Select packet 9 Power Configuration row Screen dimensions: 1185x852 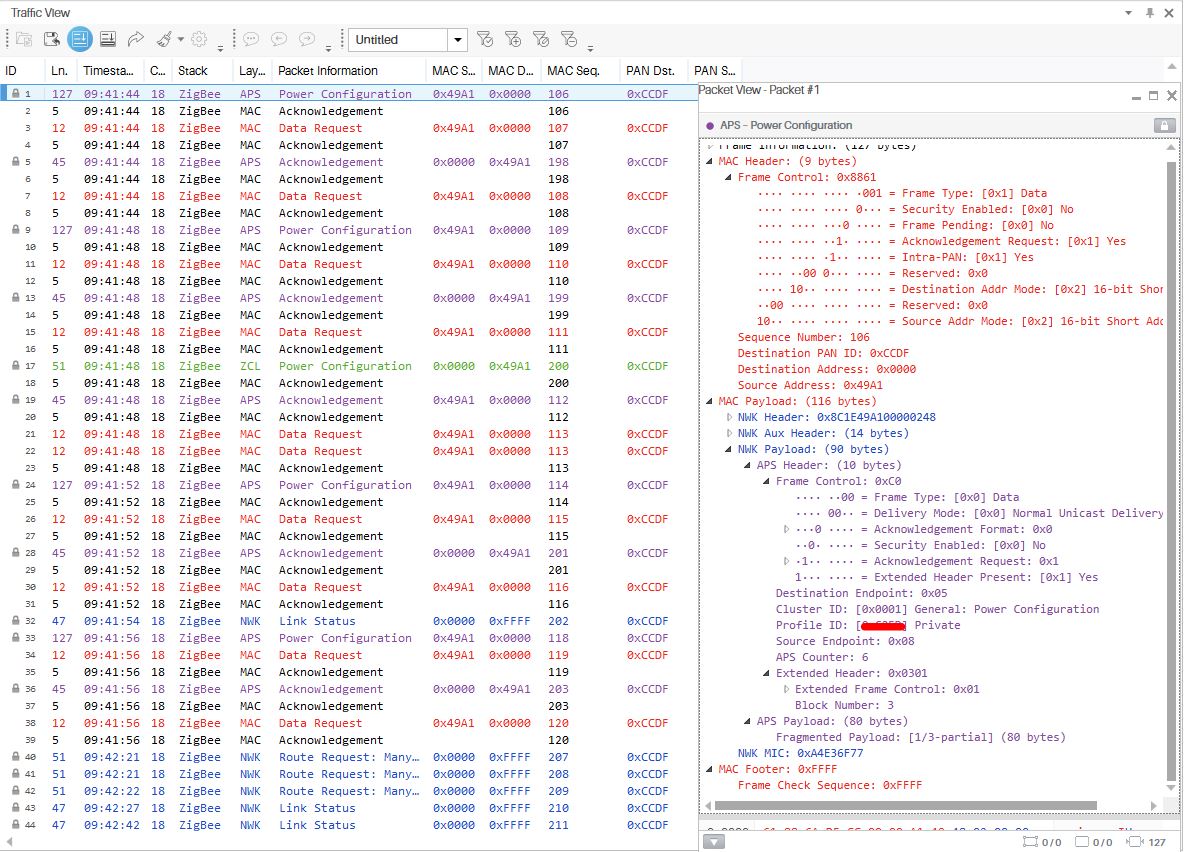[x=348, y=230]
